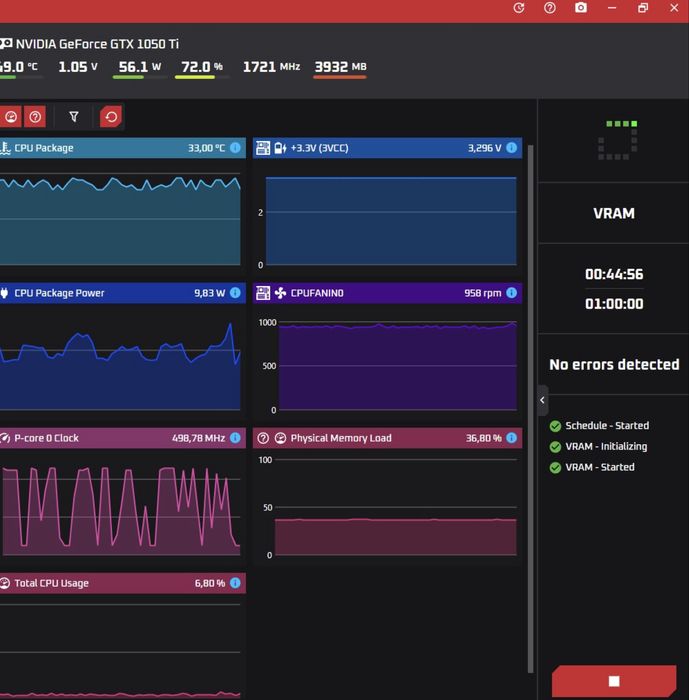Select VRAM - Initializing log entry

tap(598, 446)
